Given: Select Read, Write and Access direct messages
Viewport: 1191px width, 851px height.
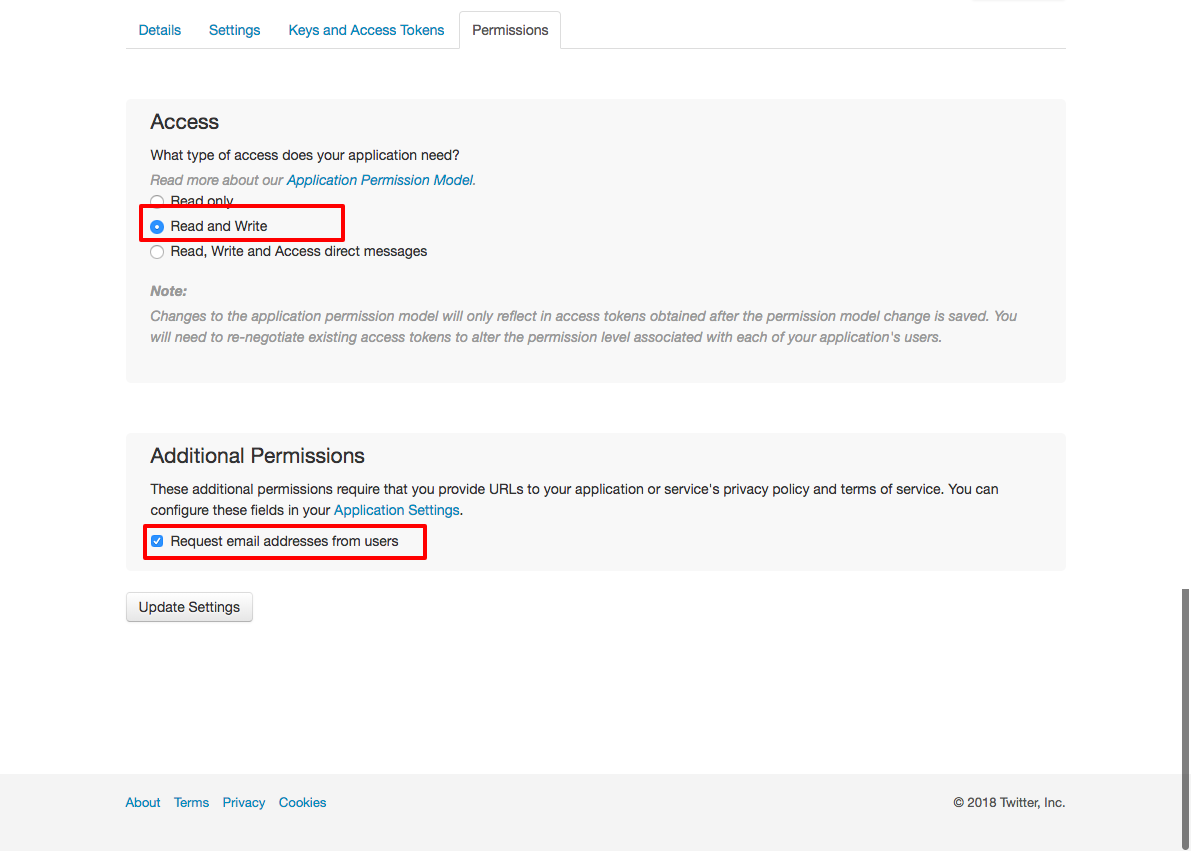Looking at the screenshot, I should [x=157, y=251].
